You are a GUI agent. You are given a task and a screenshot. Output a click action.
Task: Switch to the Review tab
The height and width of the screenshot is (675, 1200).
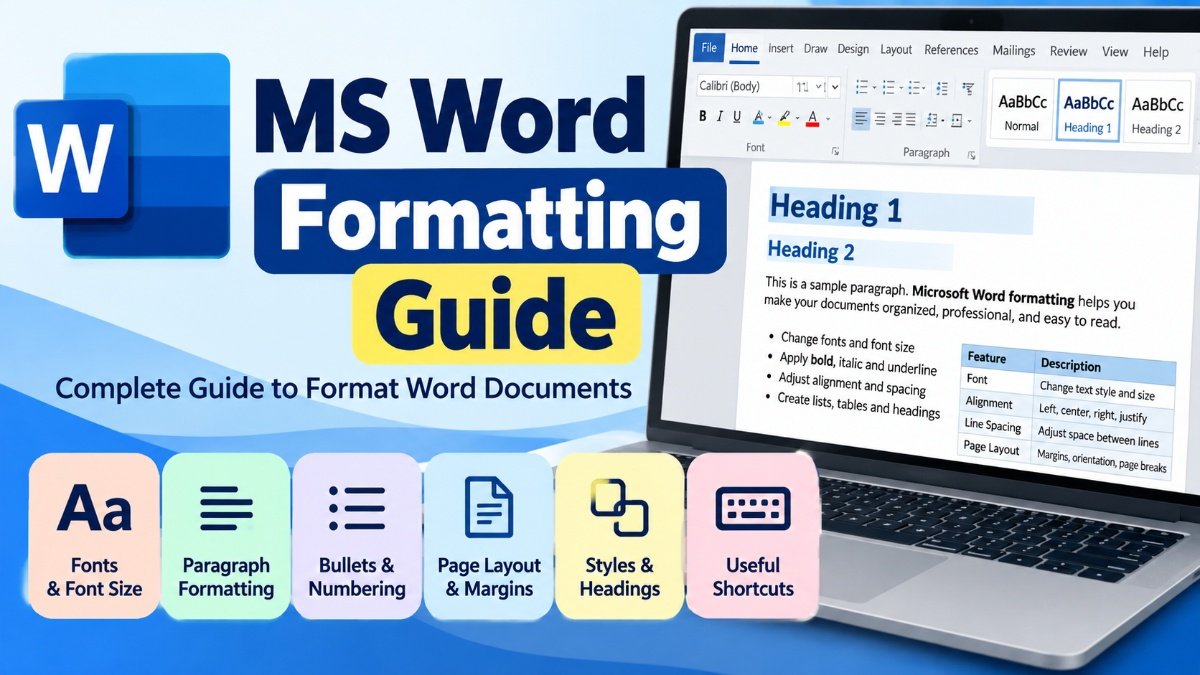[x=1068, y=51]
